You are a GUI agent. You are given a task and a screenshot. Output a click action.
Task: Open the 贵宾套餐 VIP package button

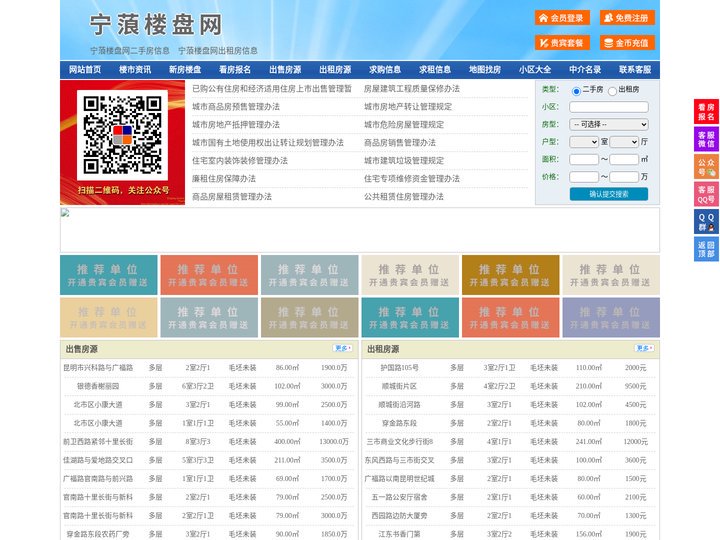point(562,43)
